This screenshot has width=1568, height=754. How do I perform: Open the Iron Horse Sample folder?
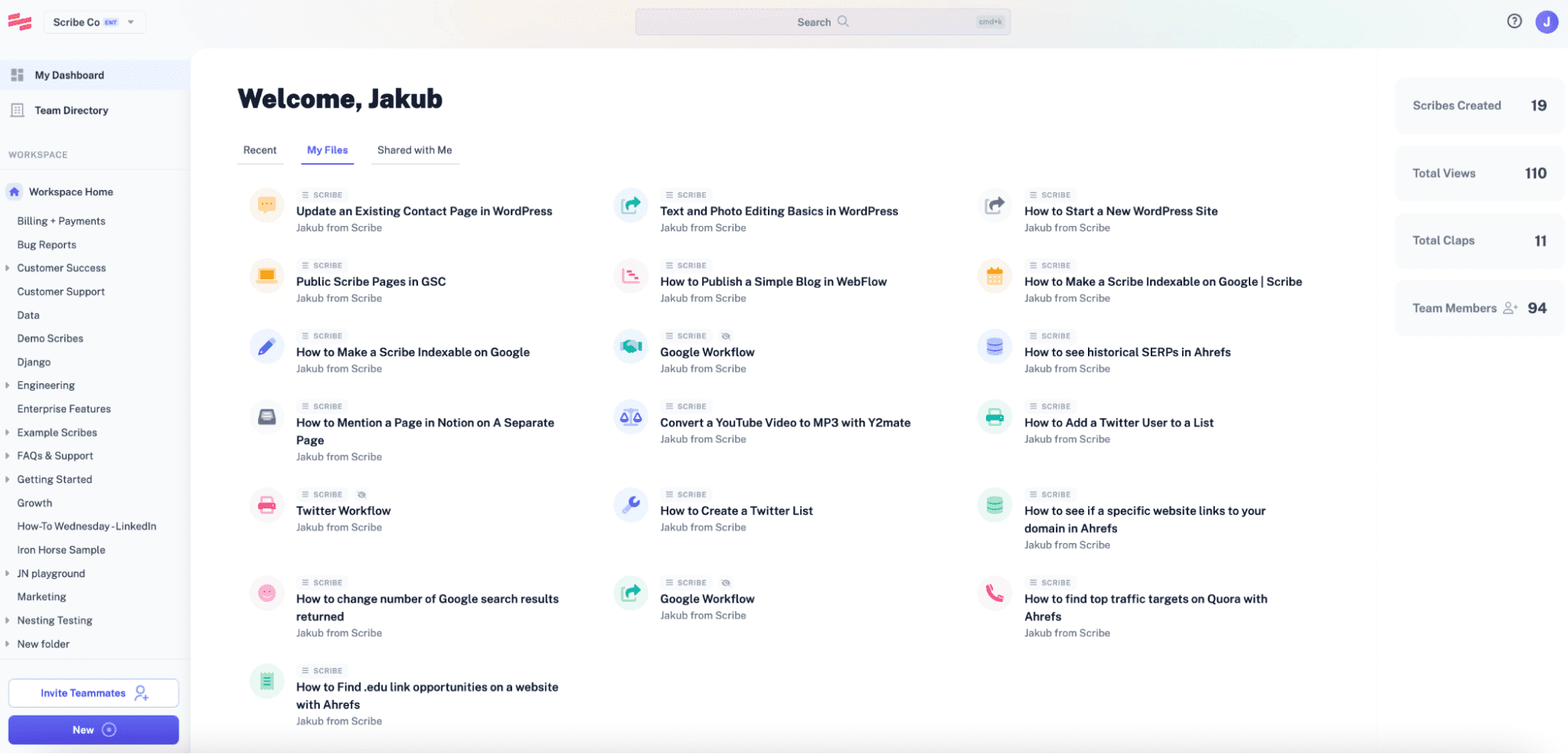61,550
